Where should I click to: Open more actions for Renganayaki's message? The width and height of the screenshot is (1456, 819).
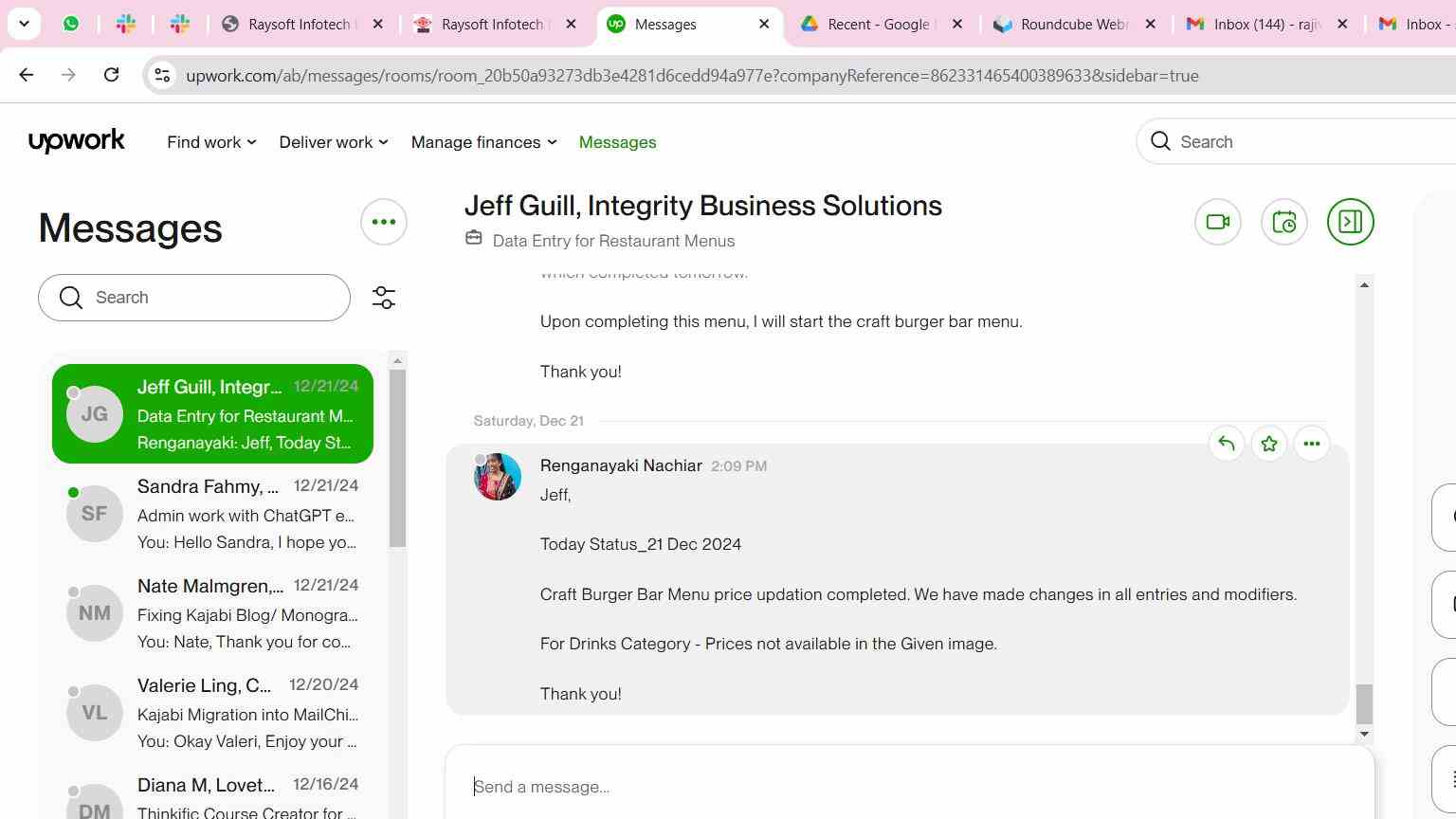[1311, 444]
